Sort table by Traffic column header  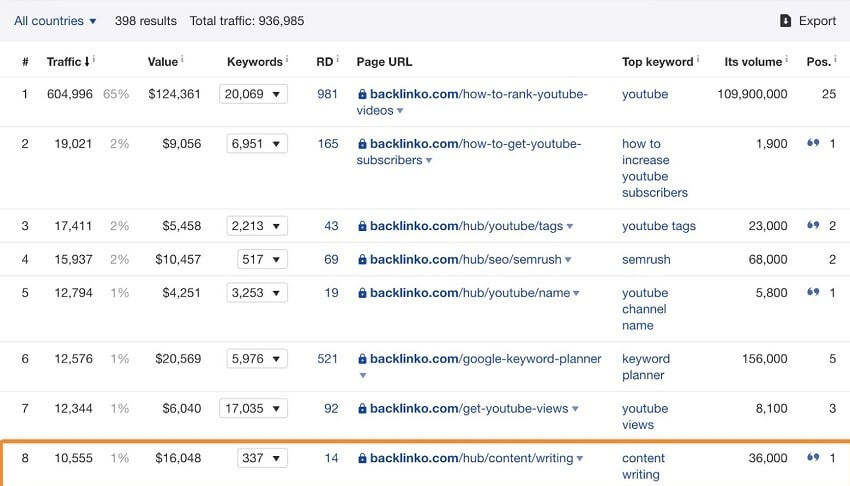[64, 62]
